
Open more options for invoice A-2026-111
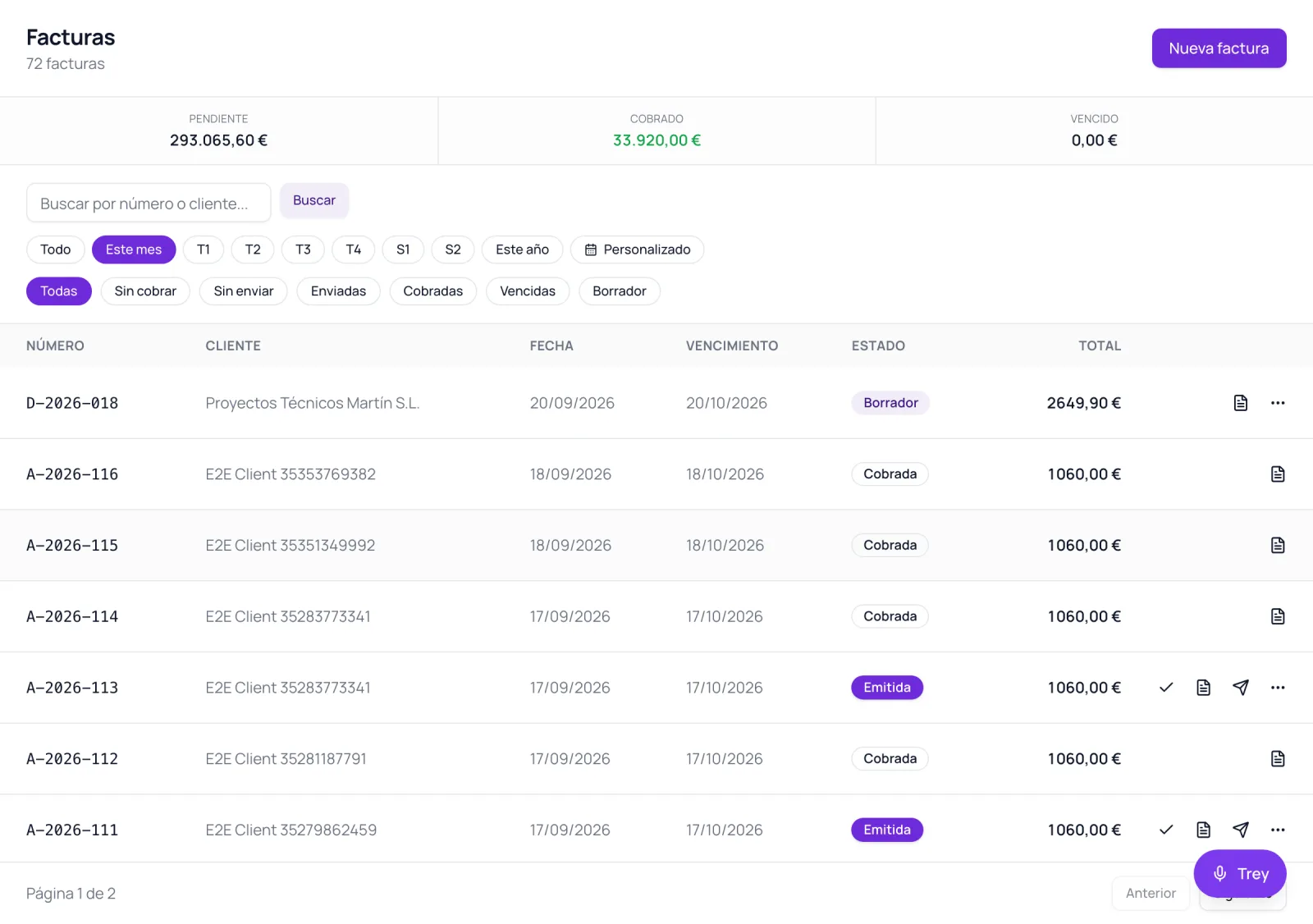(1278, 830)
